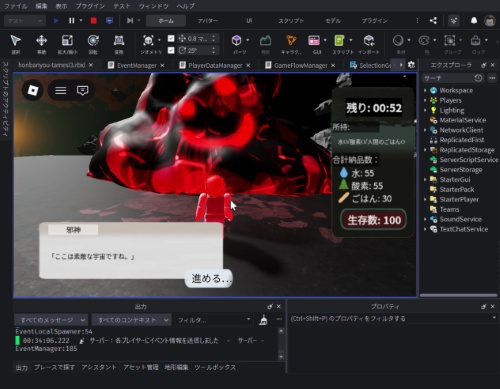Open the Geometry tool icon
500x389 pixels.
click(x=148, y=41)
